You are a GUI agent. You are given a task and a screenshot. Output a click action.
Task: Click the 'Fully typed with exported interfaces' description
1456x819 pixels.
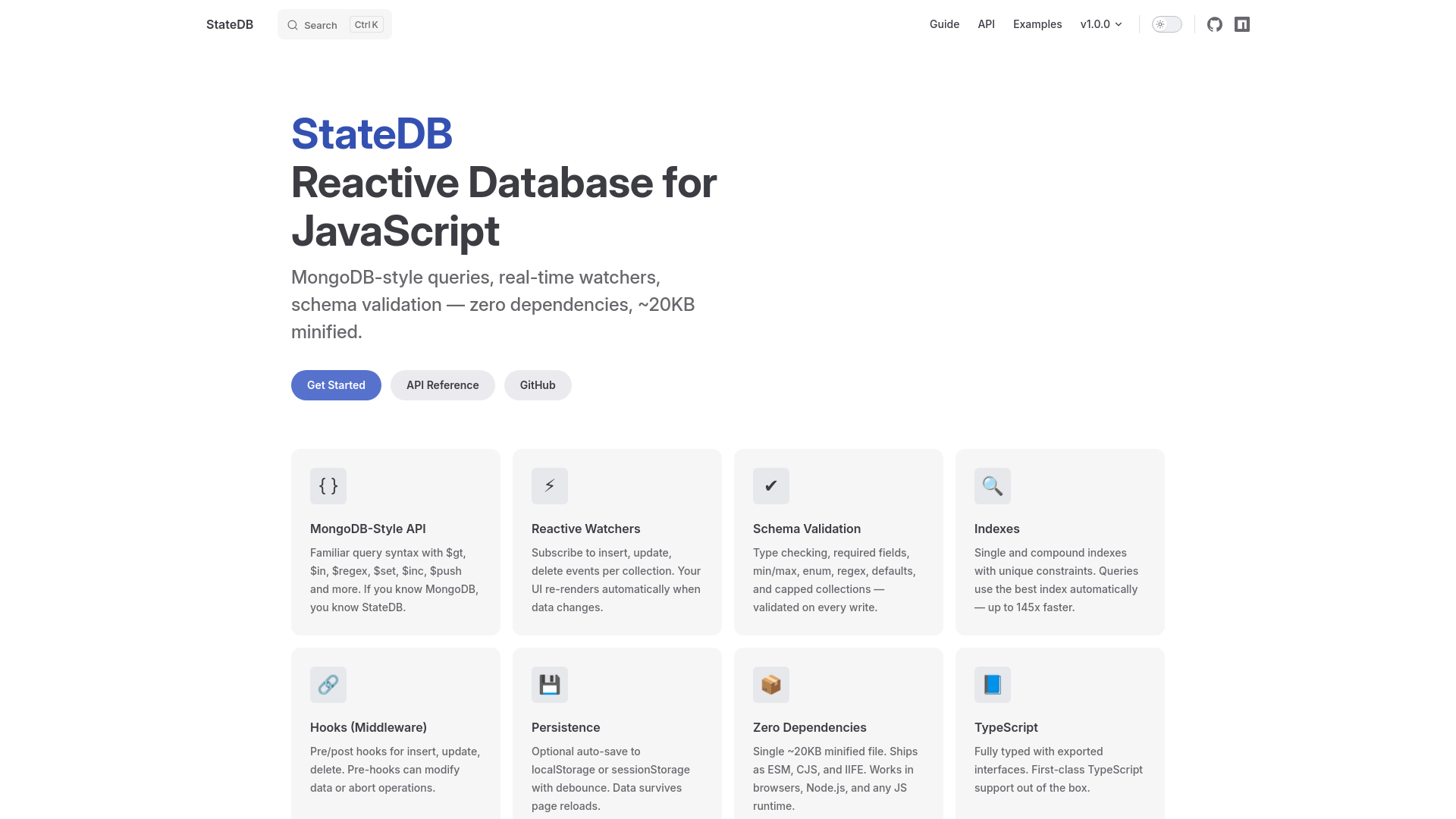(1059, 770)
